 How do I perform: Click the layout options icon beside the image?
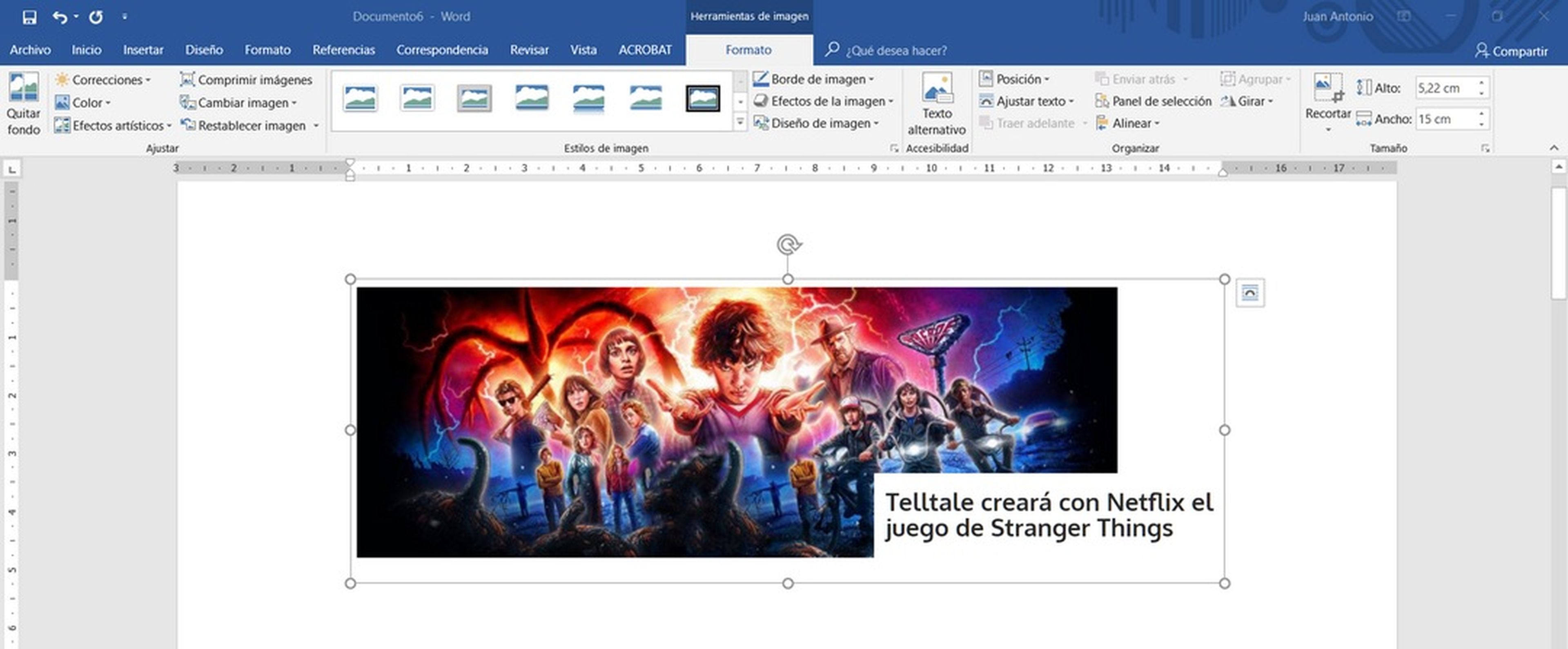(1249, 293)
